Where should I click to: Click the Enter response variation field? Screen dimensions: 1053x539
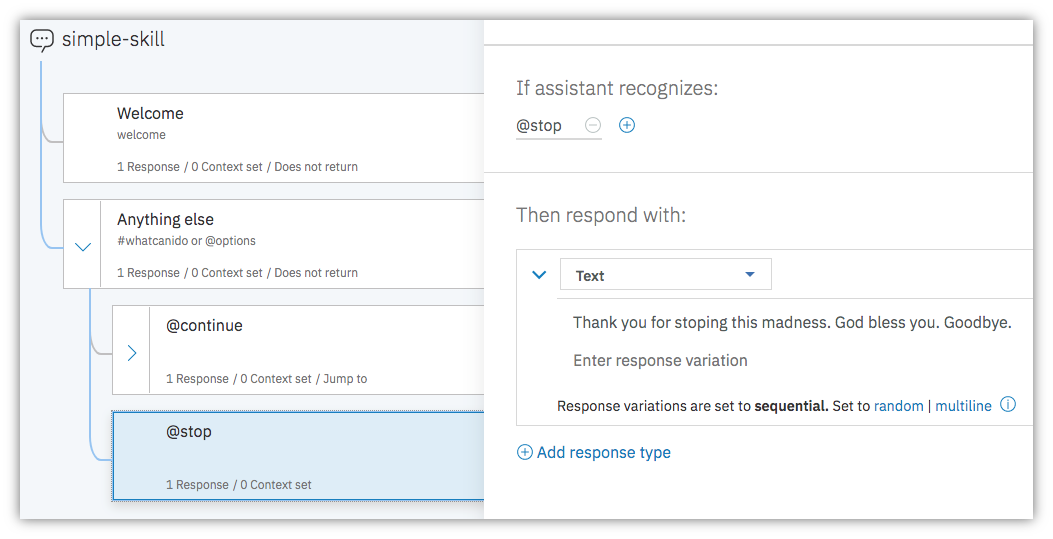tap(660, 360)
